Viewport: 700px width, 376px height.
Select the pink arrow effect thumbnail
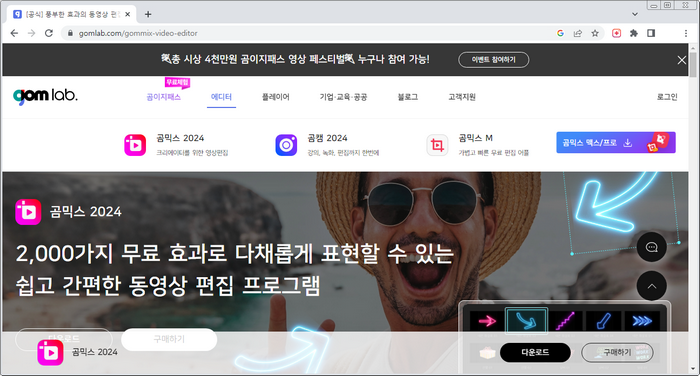pyautogui.click(x=487, y=321)
